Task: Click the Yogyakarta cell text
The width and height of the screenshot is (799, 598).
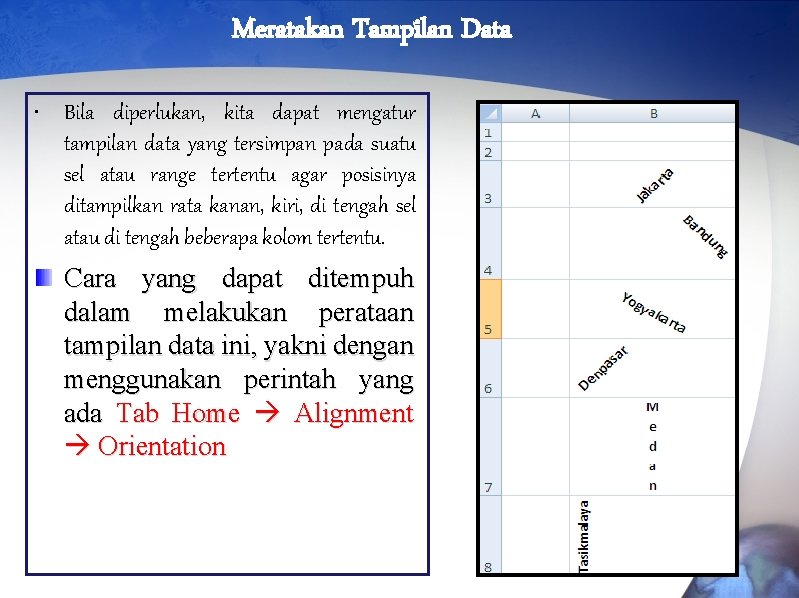Action: pyautogui.click(x=654, y=313)
